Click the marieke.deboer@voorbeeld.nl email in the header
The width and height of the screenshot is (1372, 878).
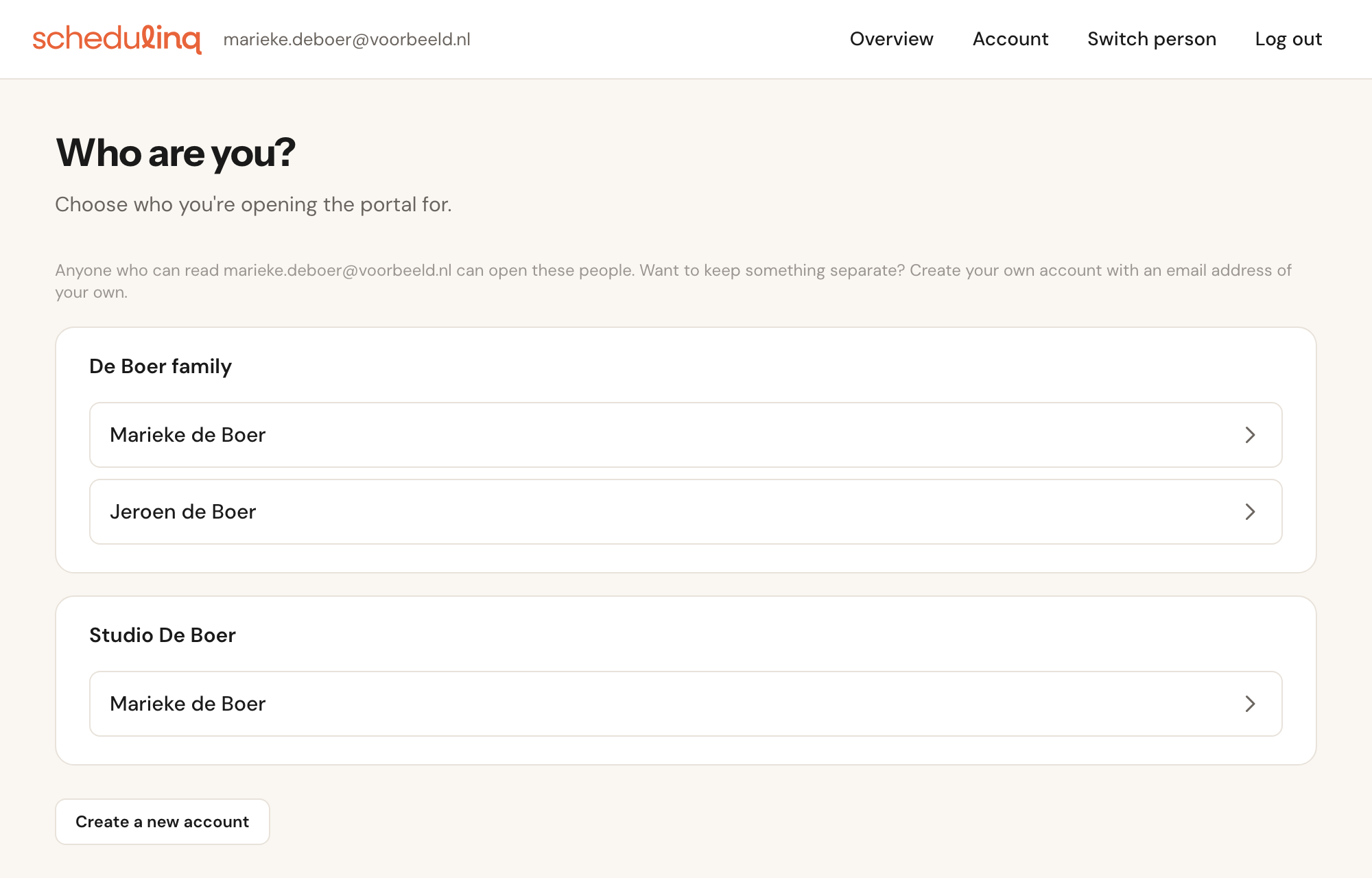[x=346, y=40]
